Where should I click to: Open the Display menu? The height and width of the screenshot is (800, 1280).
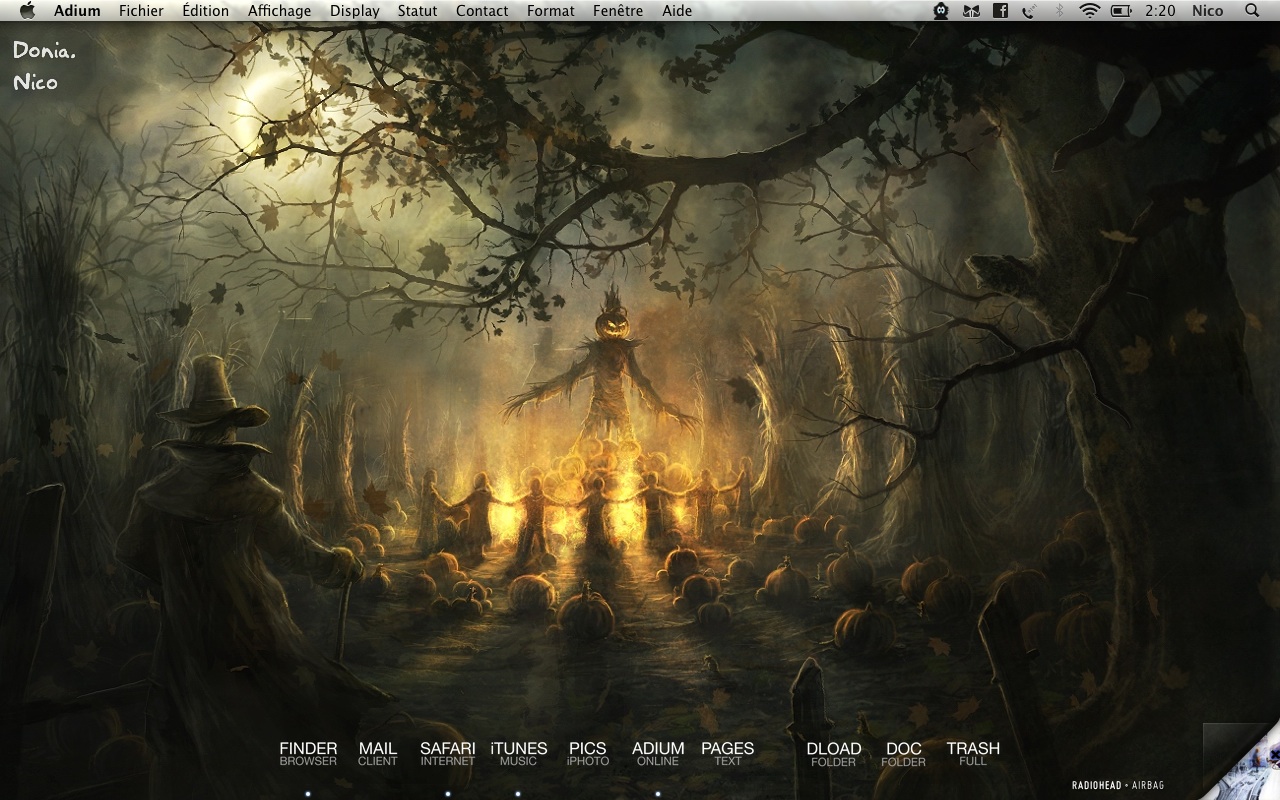(x=355, y=11)
